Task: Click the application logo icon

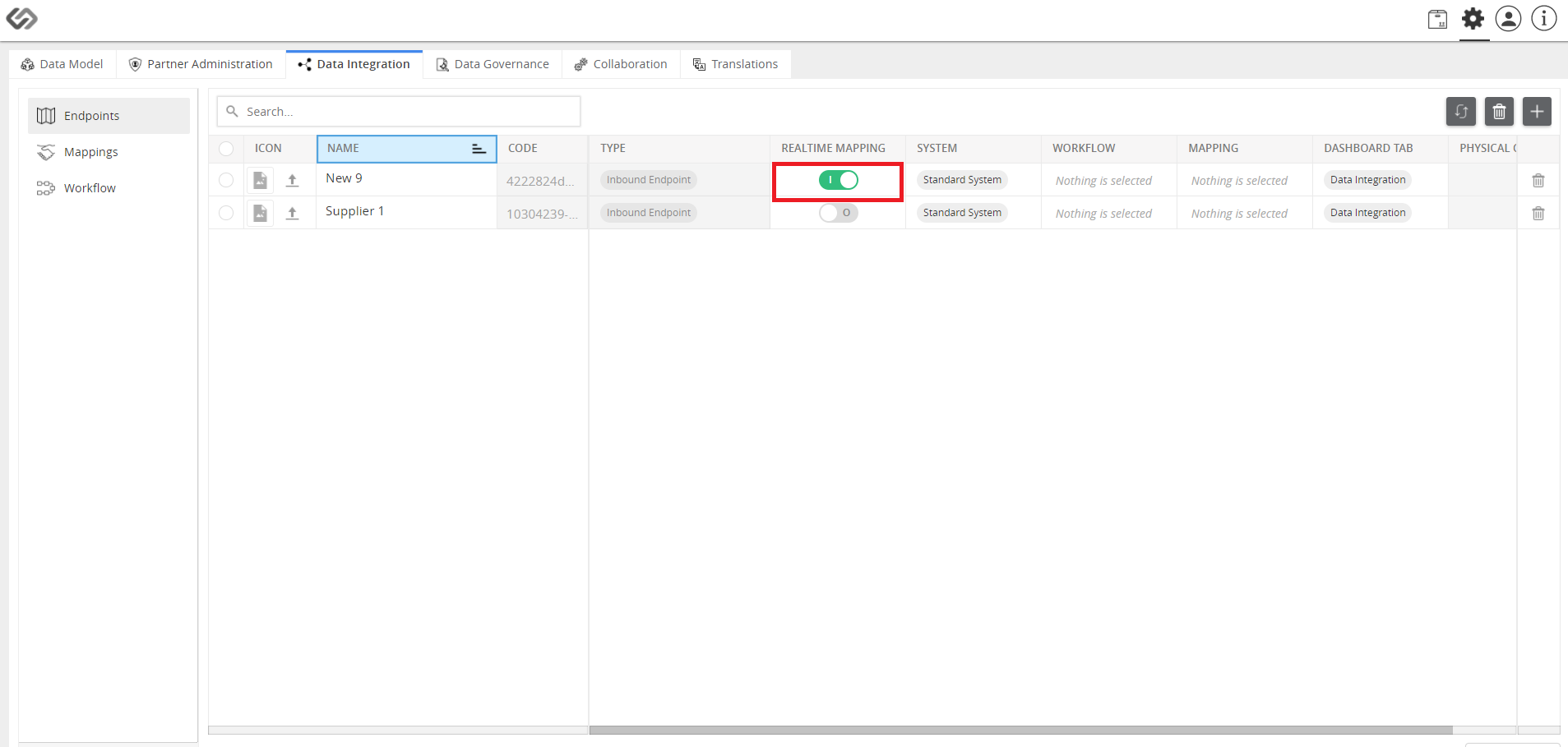Action: coord(22,18)
